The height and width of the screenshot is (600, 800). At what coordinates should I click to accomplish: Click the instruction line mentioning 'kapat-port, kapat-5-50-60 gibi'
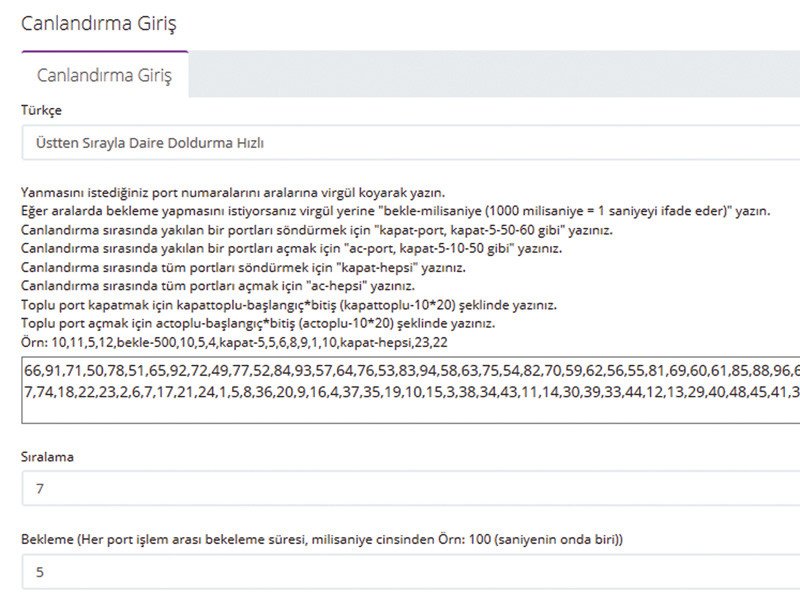(x=317, y=230)
